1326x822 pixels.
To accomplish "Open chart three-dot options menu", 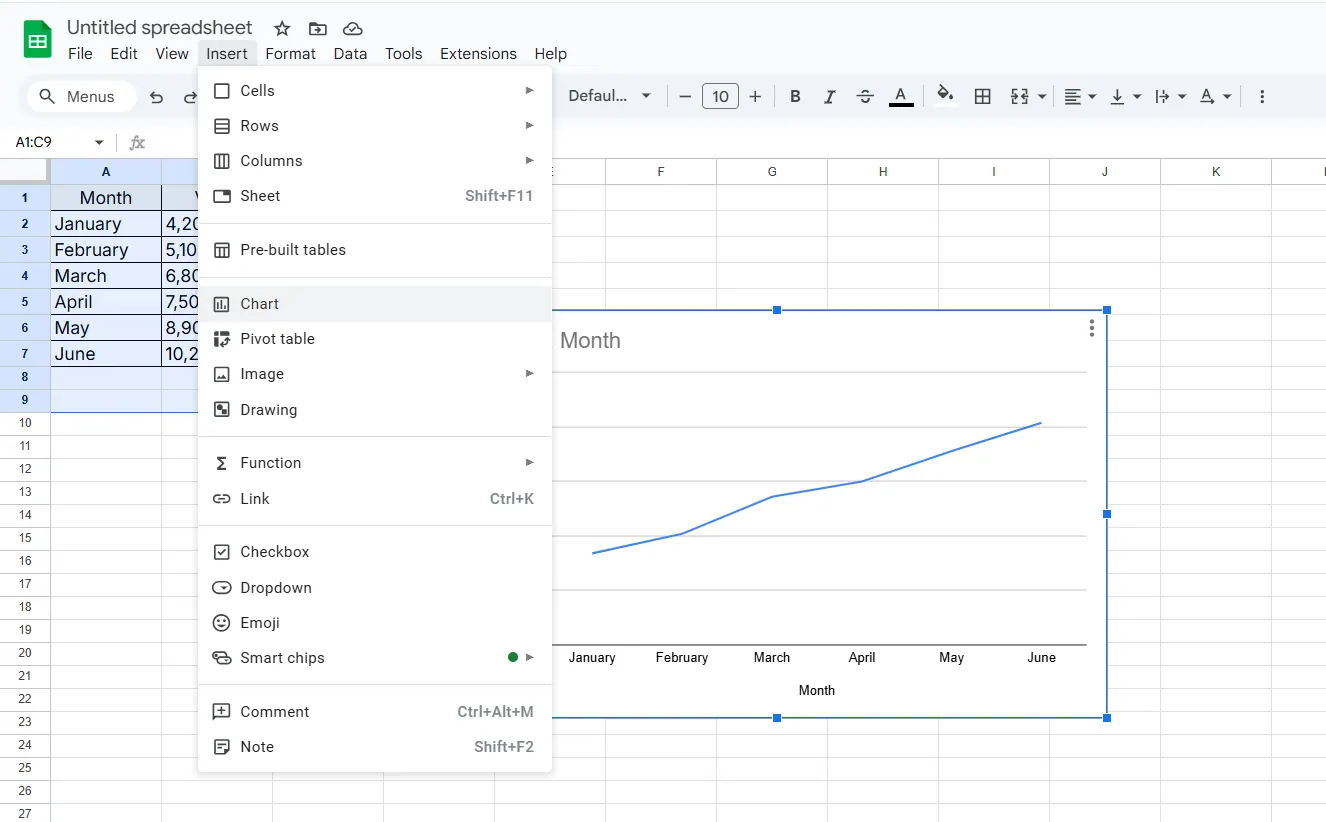I will click(x=1091, y=328).
